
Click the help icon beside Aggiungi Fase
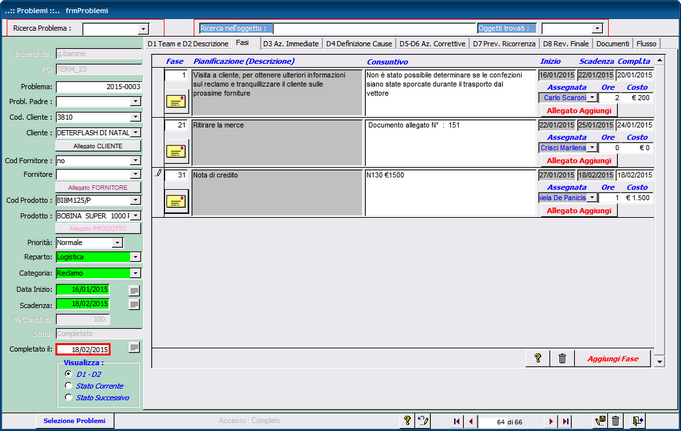(x=538, y=358)
